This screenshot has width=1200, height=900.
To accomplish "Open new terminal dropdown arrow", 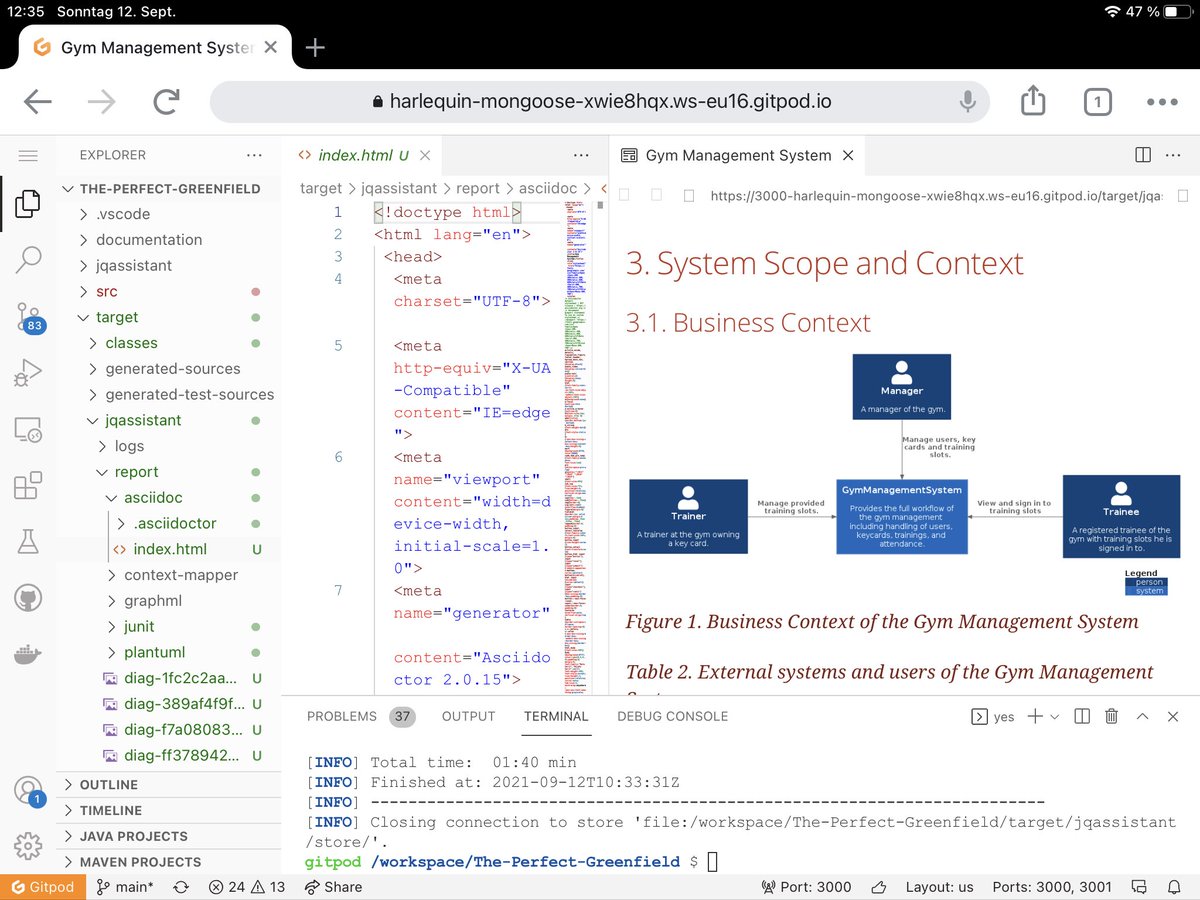I will tap(1054, 717).
